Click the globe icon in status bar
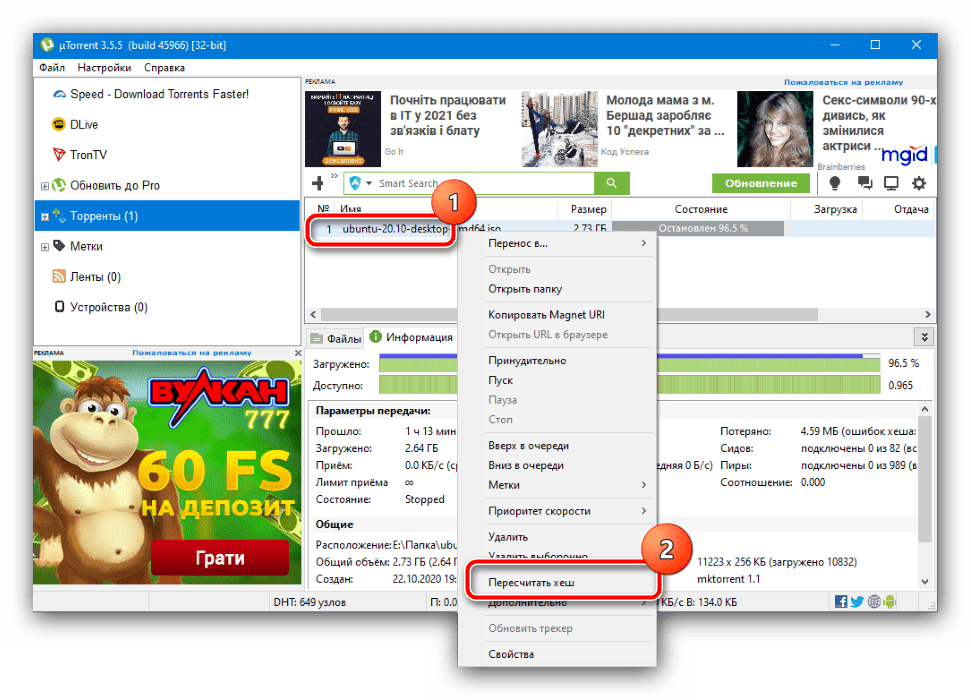 pyautogui.click(x=874, y=602)
